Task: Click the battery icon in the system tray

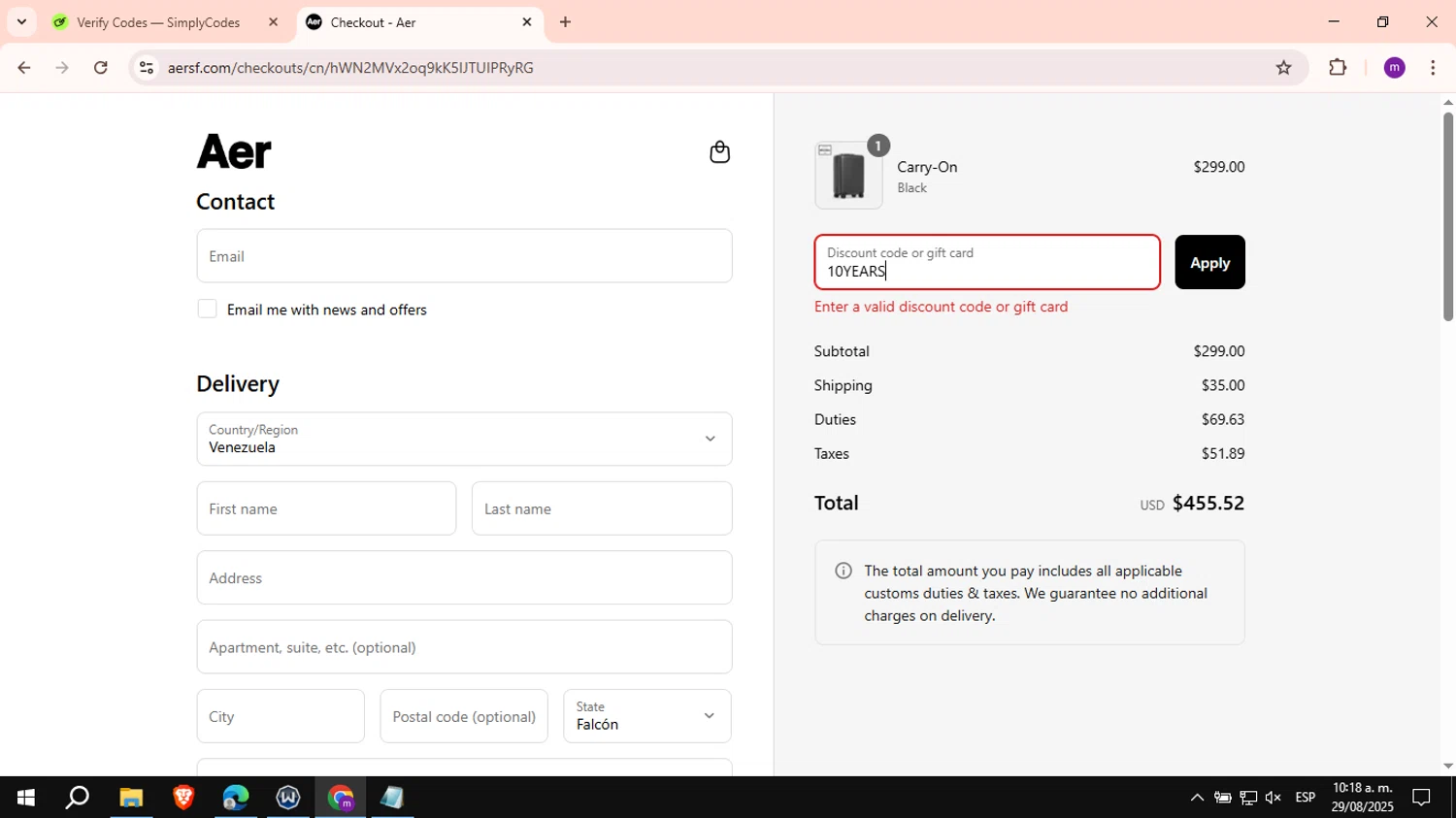Action: (1223, 798)
